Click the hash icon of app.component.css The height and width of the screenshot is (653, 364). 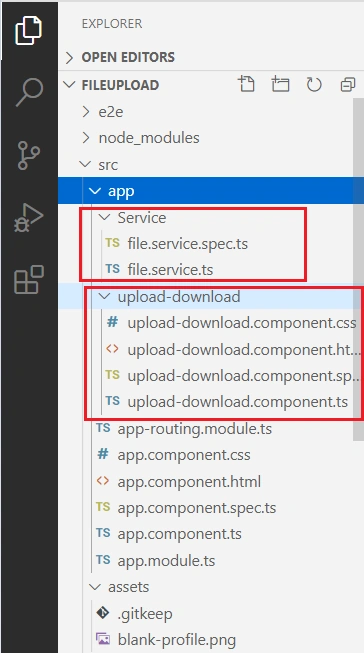[x=103, y=454]
